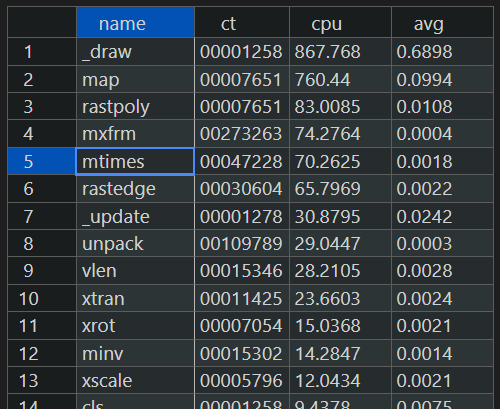Click the rastedge name cell
Viewport: 500px width, 409px height.
coord(135,189)
